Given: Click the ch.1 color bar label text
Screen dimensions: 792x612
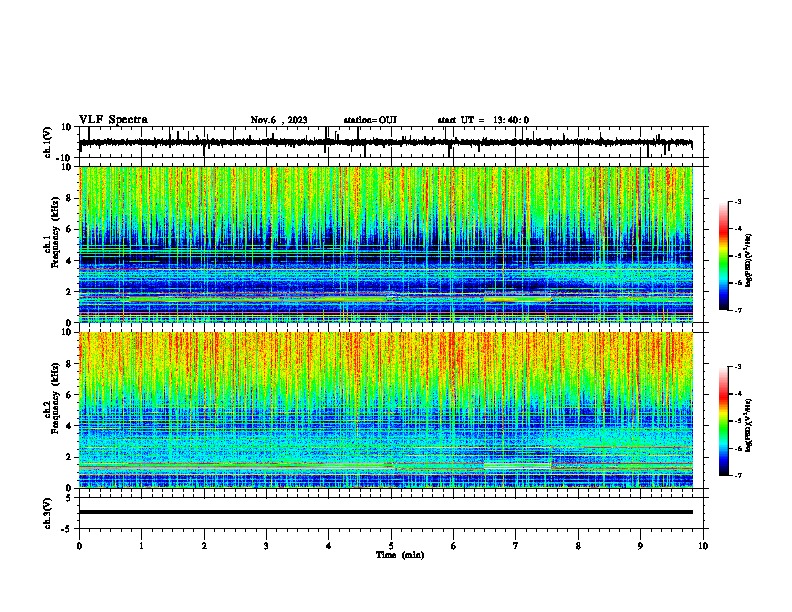Looking at the screenshot, I should coord(749,260).
